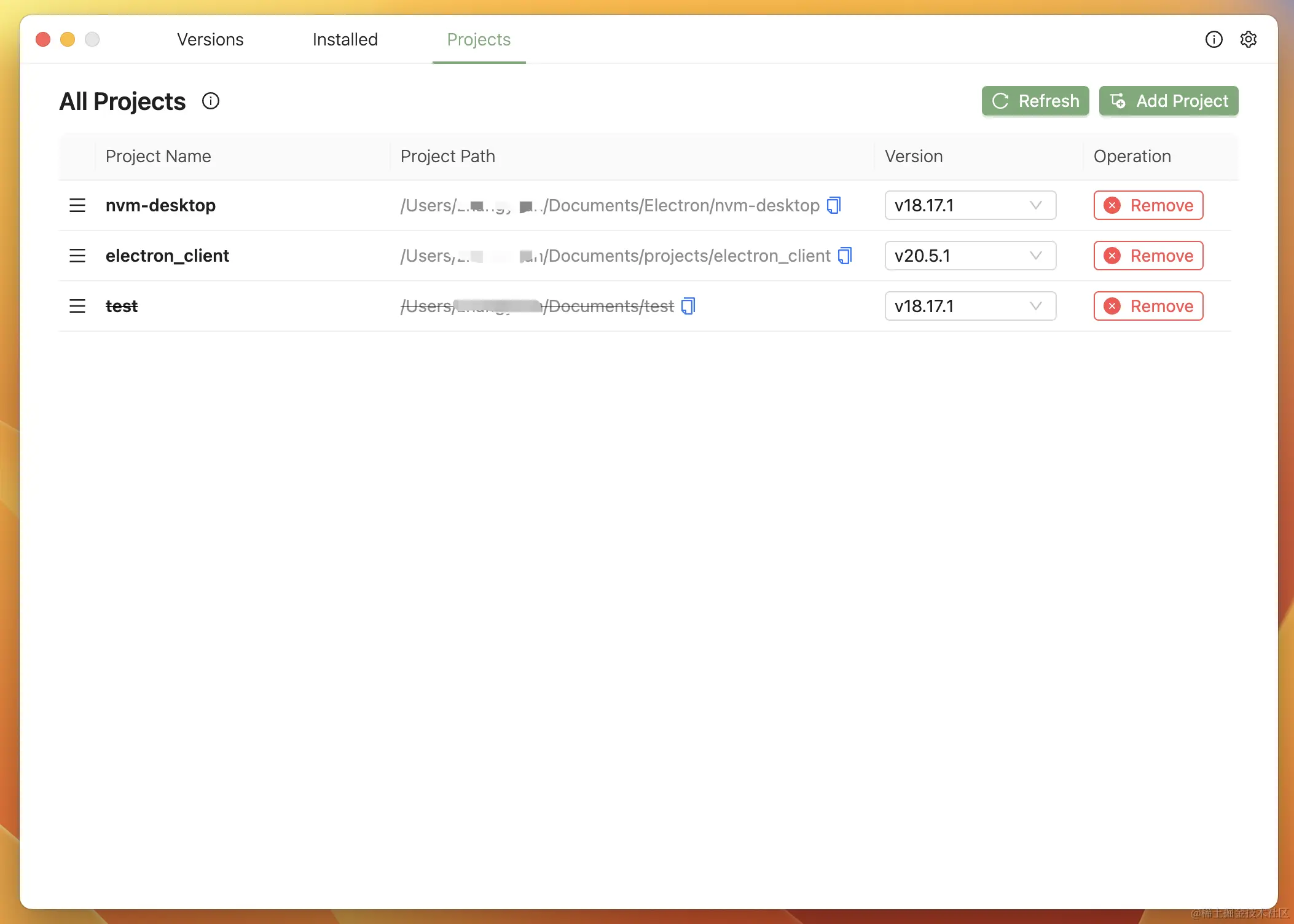Click the Project Name column header
This screenshot has height=924, width=1294.
coord(158,156)
